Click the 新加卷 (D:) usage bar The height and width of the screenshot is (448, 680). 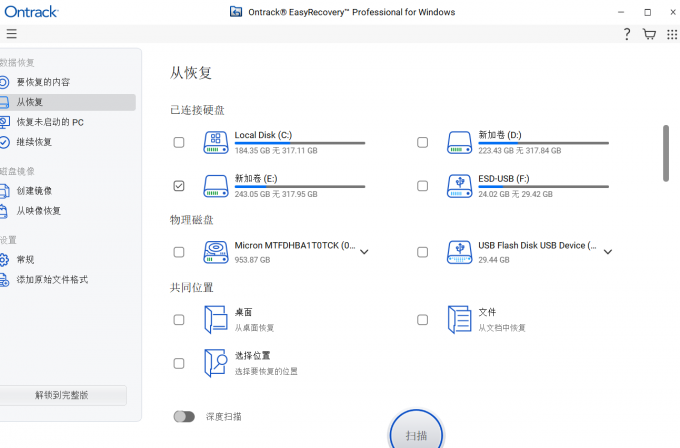coord(543,143)
